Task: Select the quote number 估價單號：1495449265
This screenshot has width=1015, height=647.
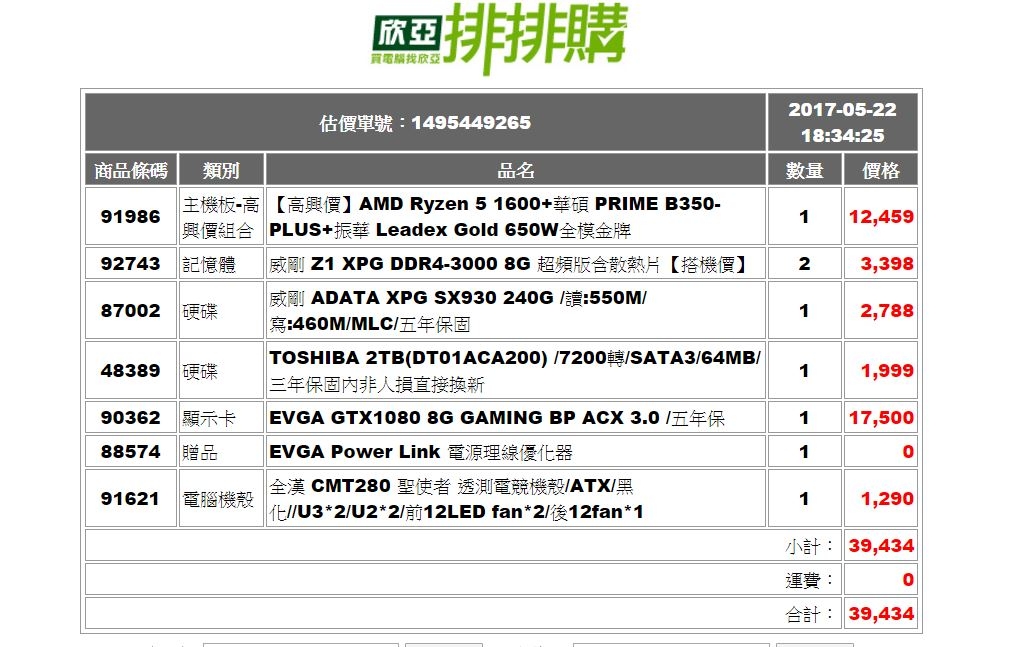Action: click(x=425, y=123)
